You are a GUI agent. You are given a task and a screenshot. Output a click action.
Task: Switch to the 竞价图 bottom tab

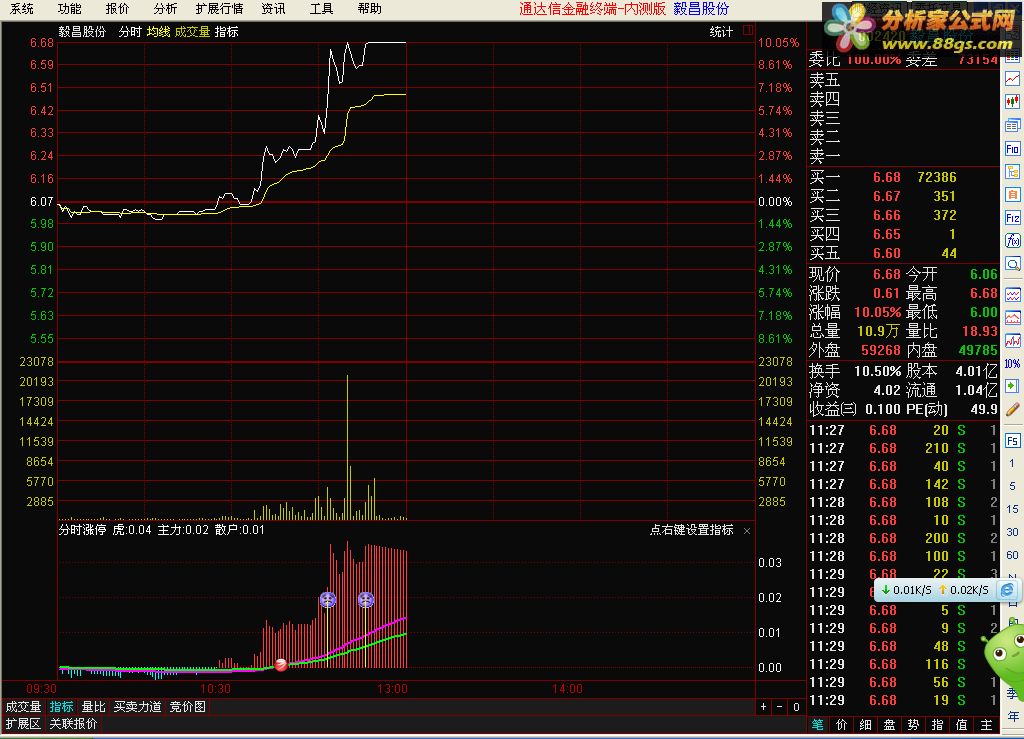tap(188, 707)
